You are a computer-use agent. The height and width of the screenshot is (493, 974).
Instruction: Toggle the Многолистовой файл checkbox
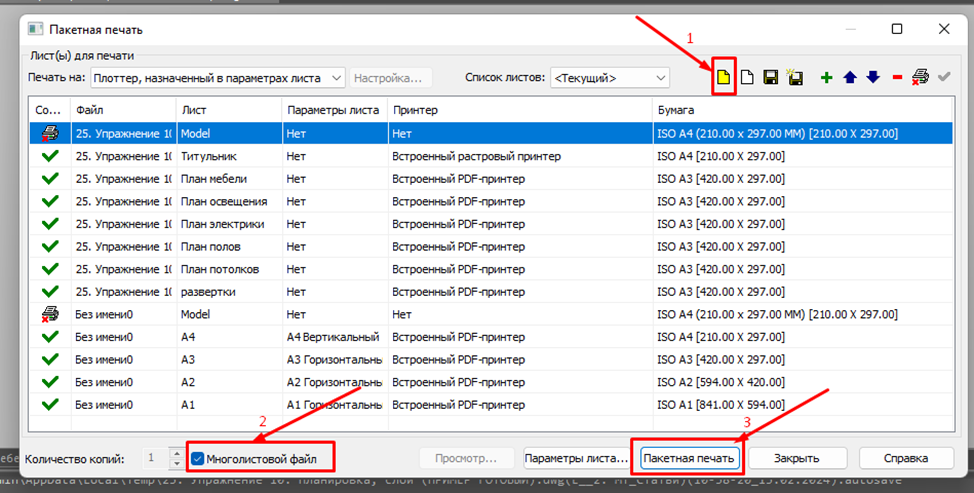coord(198,459)
